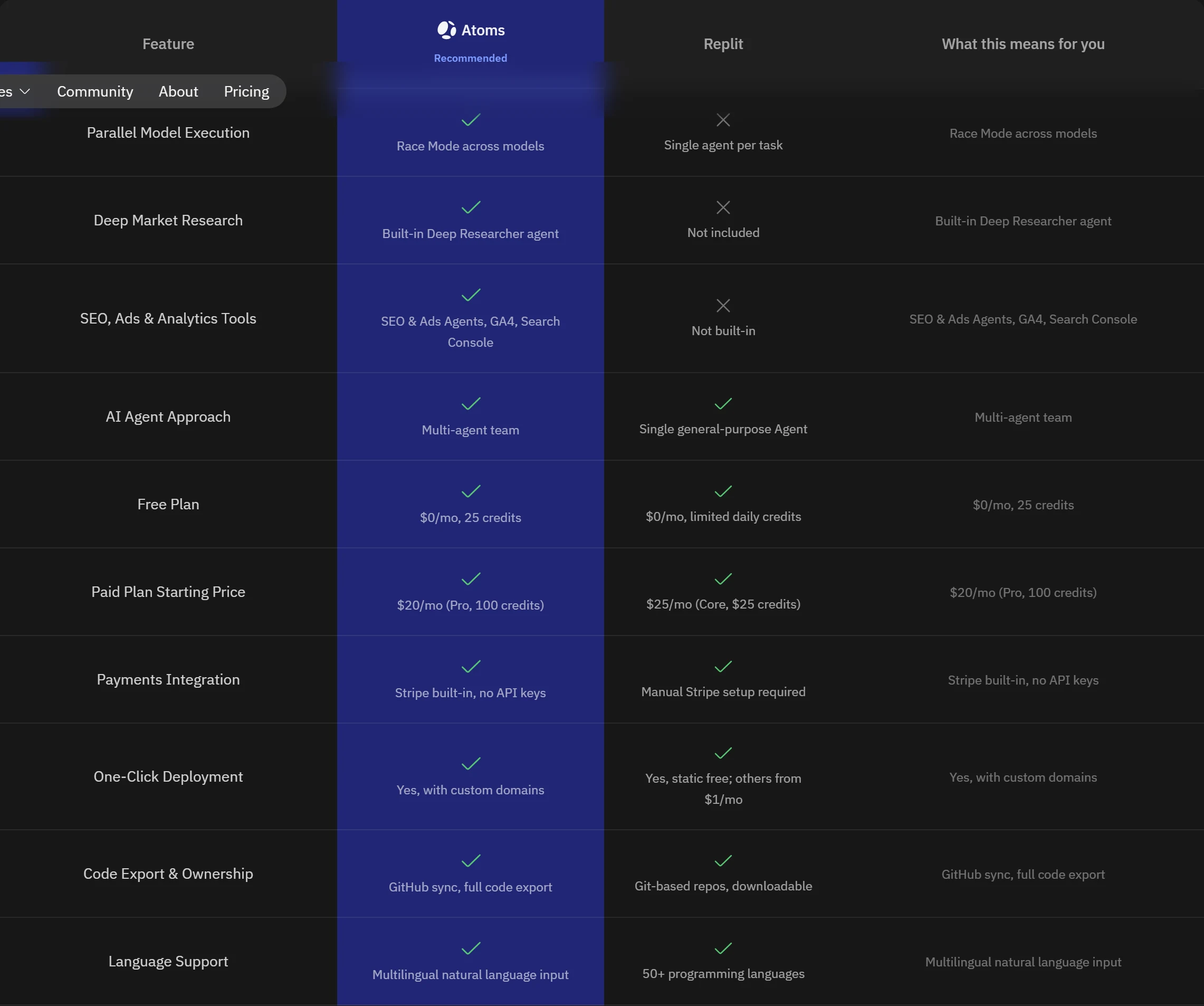Click the Replit X mark for Deep Market Research
This screenshot has width=1204, height=1006.
click(723, 207)
